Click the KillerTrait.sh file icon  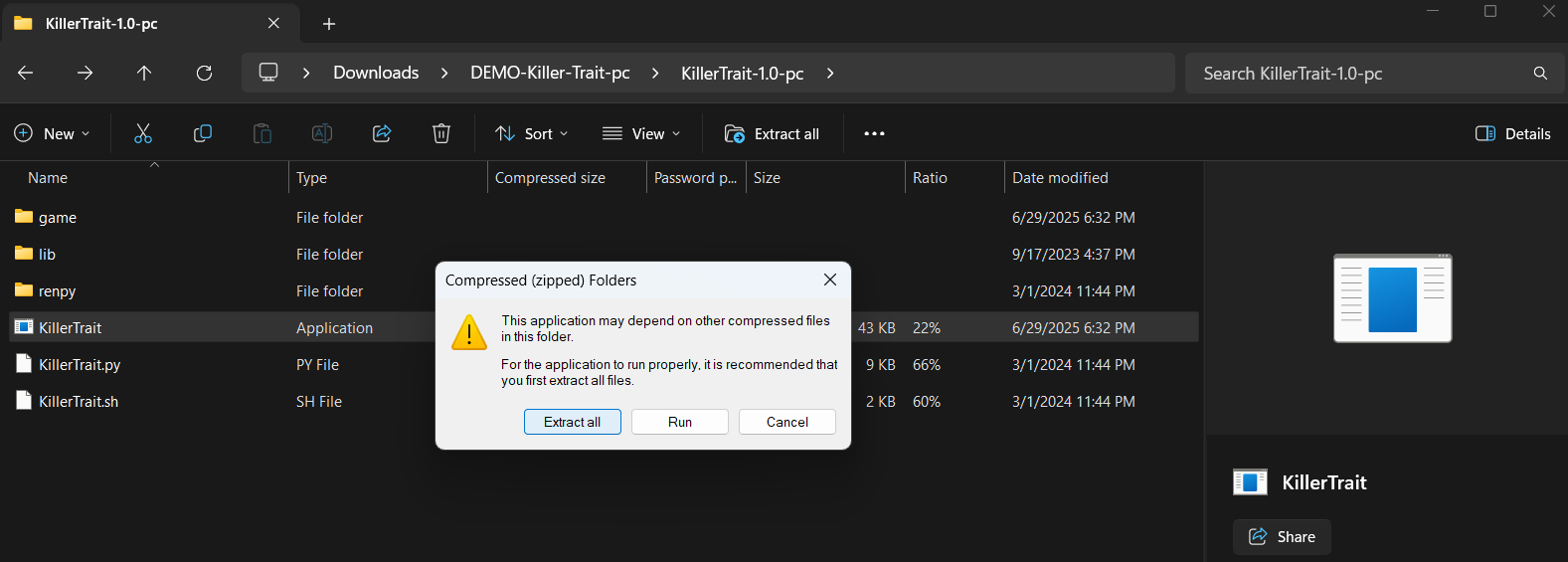[x=24, y=400]
